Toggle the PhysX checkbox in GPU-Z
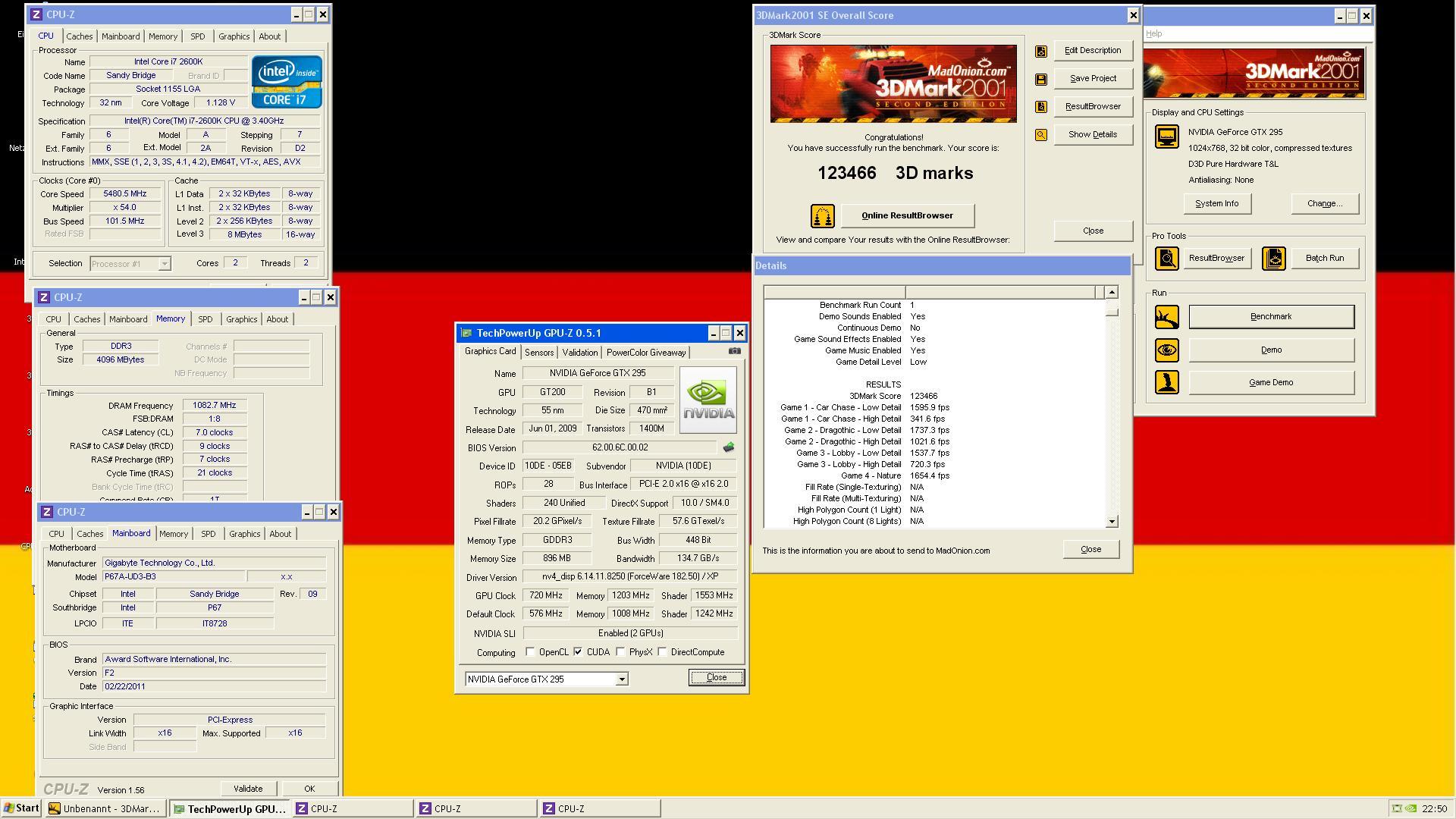Viewport: 1456px width, 819px height. [x=620, y=652]
